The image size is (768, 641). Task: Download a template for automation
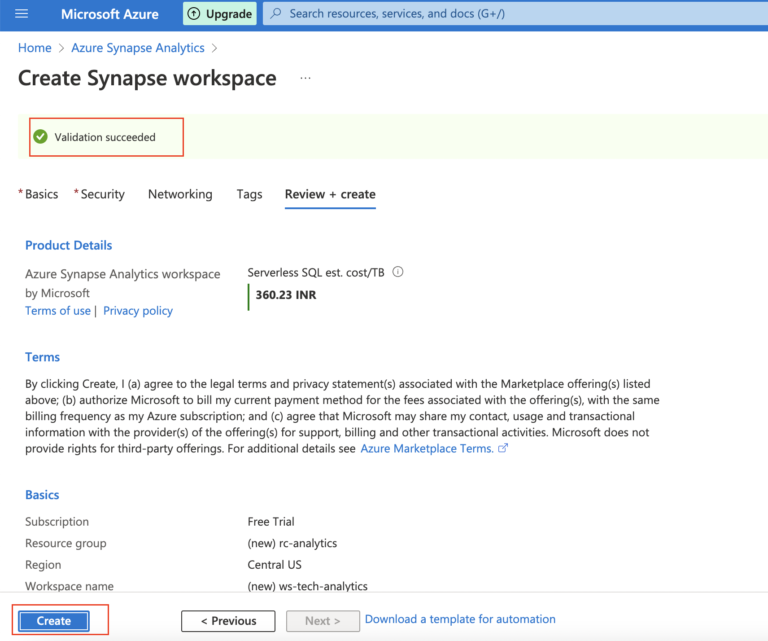point(460,620)
